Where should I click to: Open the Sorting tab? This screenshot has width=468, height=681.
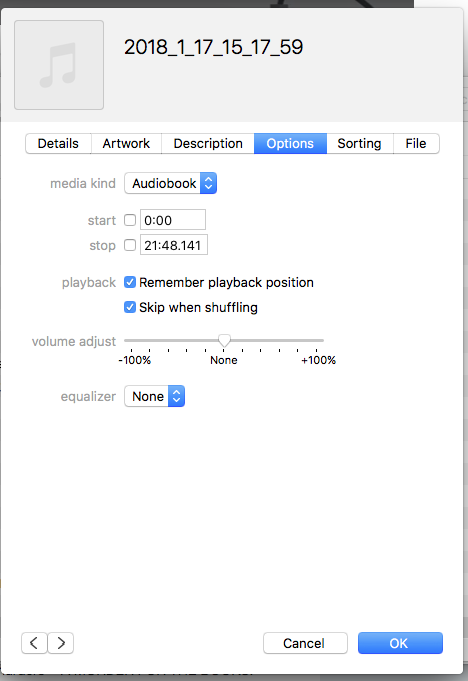pos(359,143)
